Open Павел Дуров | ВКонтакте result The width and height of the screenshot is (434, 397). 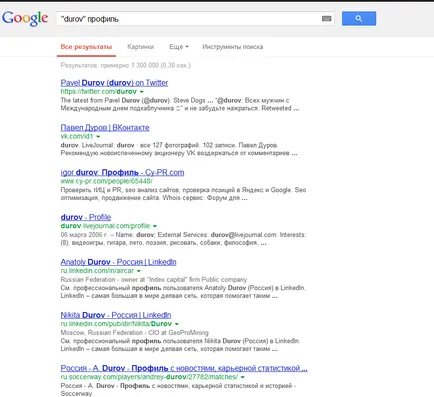coord(105,128)
